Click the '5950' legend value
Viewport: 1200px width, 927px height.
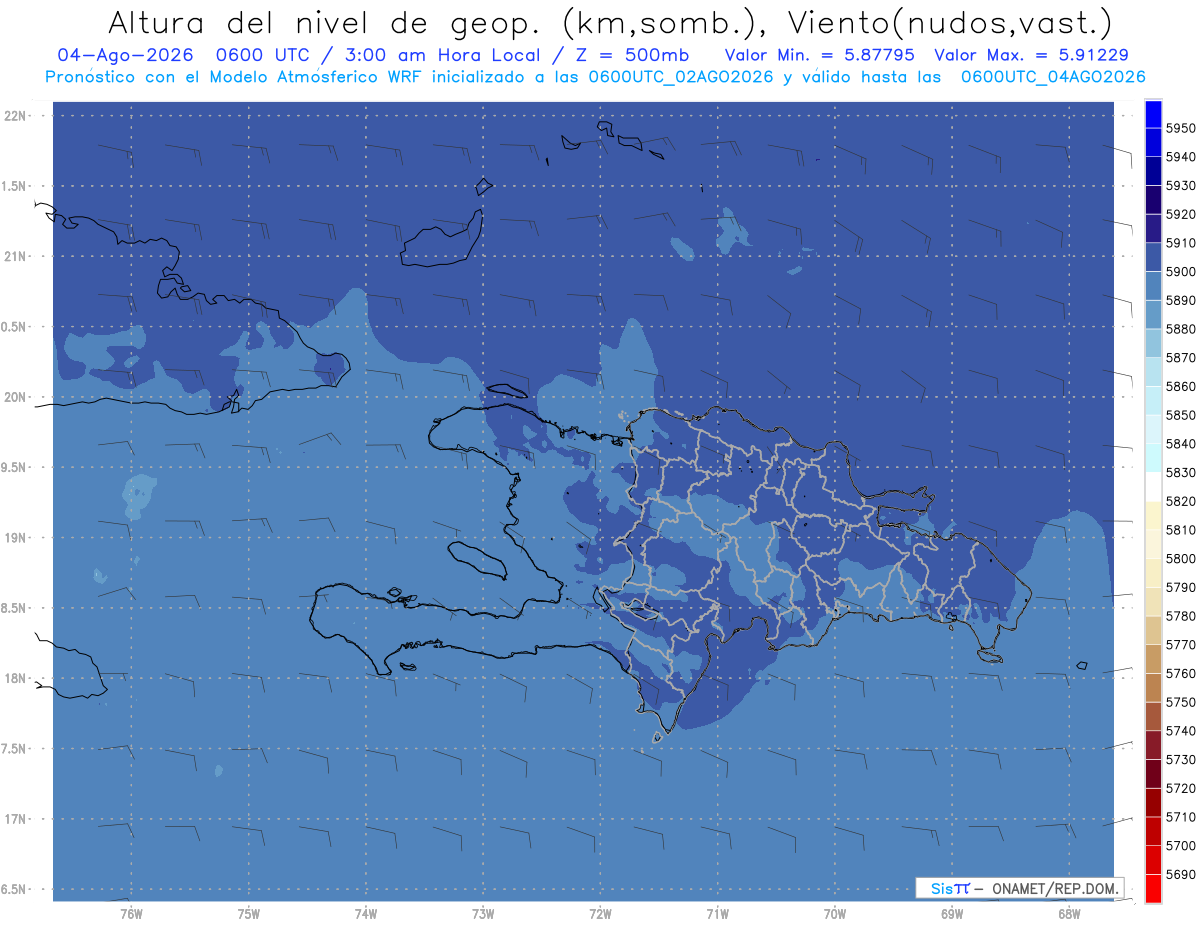(1181, 129)
